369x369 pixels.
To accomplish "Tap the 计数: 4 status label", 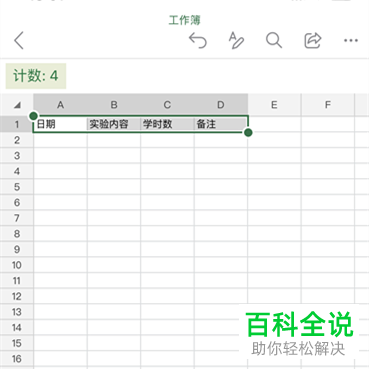I will (x=36, y=76).
